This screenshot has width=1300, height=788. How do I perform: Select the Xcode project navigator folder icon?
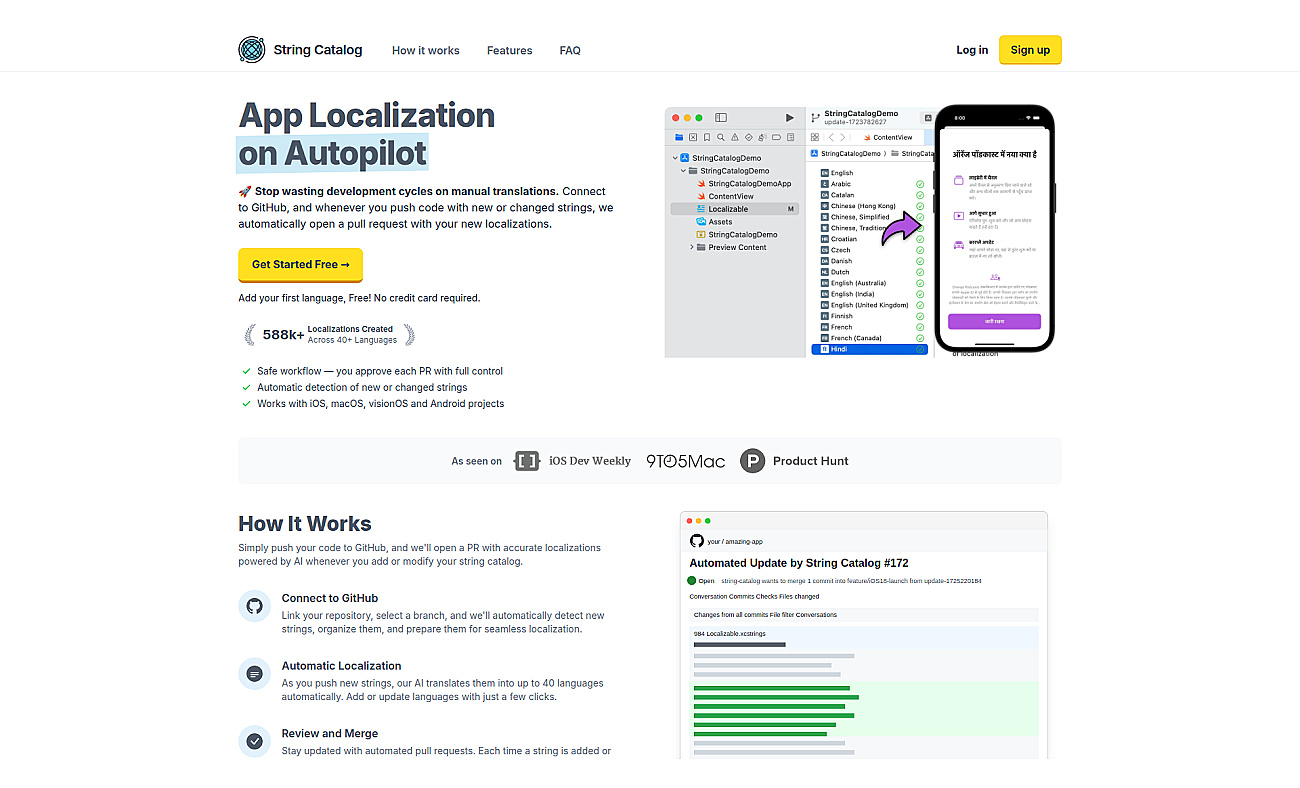(x=679, y=137)
